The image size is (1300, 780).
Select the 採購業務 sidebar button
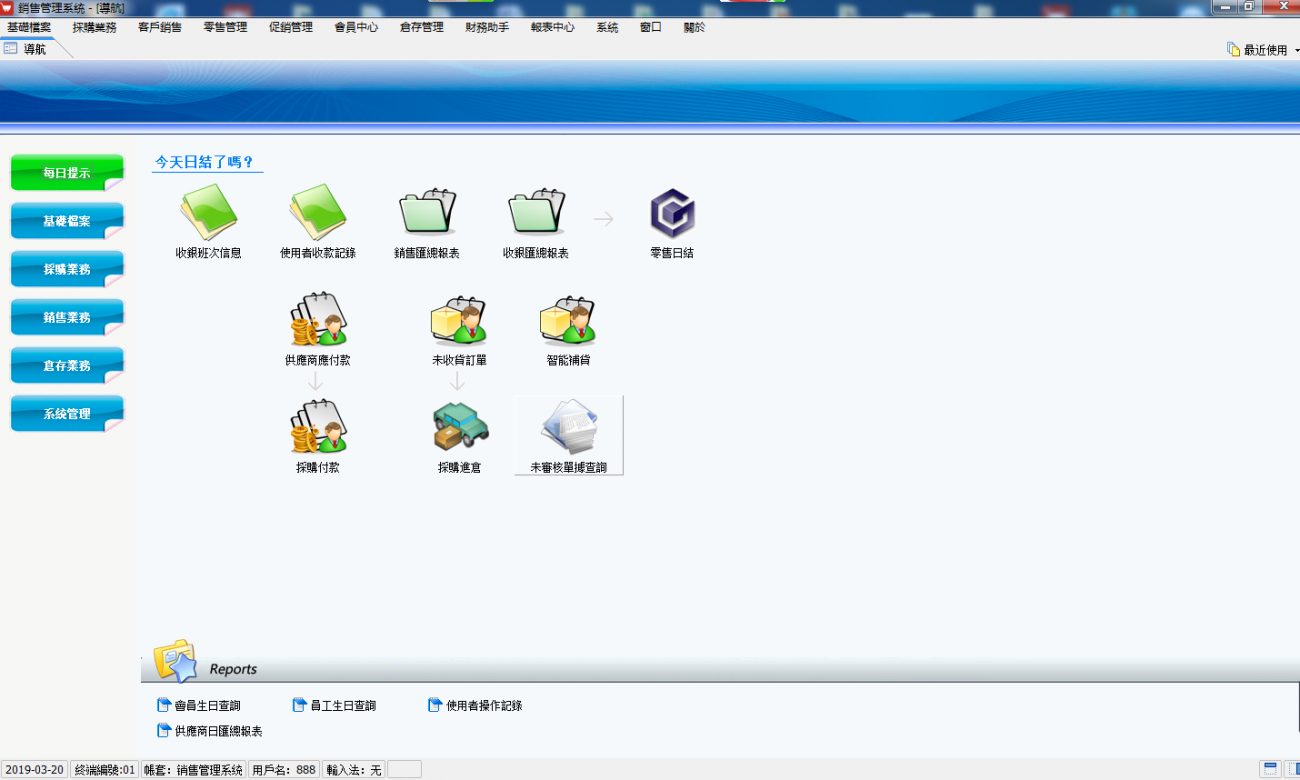tap(67, 269)
